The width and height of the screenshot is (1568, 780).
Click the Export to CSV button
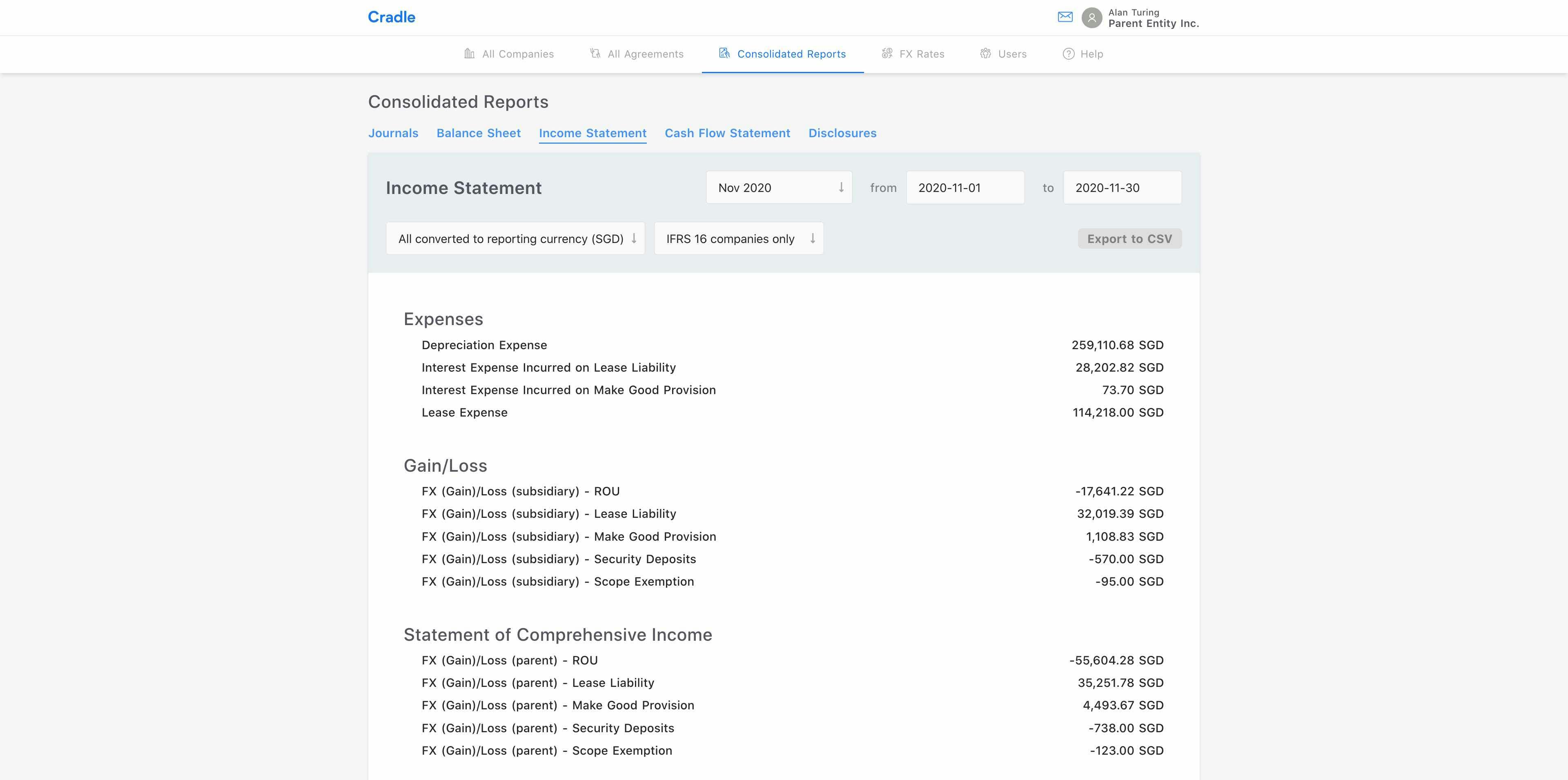(x=1129, y=238)
